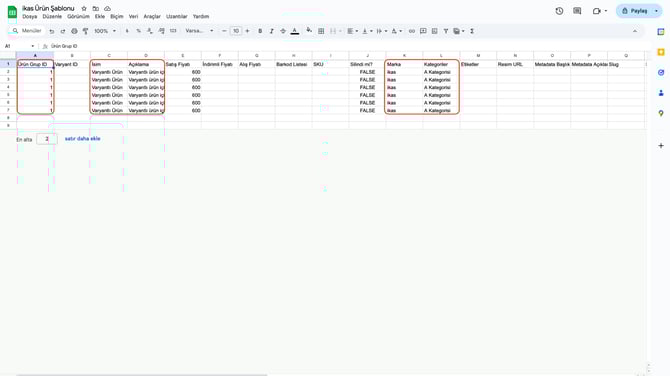Open the Dosya menu
Viewport: 670px width, 376px height.
(29, 17)
